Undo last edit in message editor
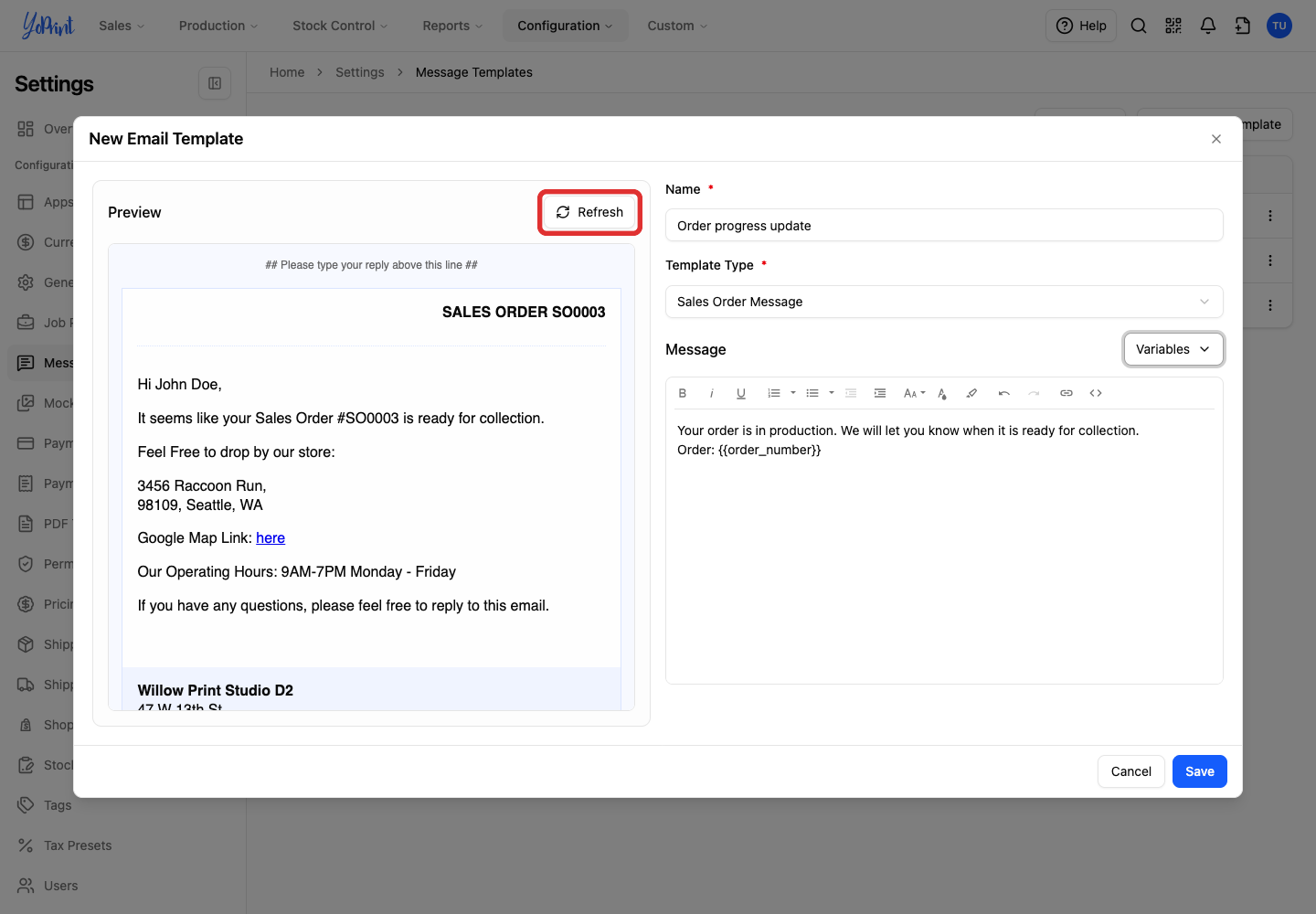The image size is (1316, 914). pyautogui.click(x=1004, y=393)
